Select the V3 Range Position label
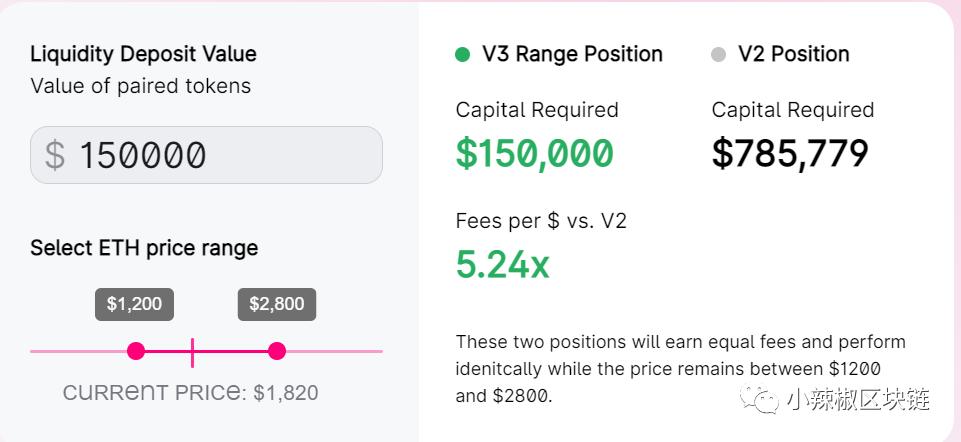The height and width of the screenshot is (442, 961). (x=572, y=54)
